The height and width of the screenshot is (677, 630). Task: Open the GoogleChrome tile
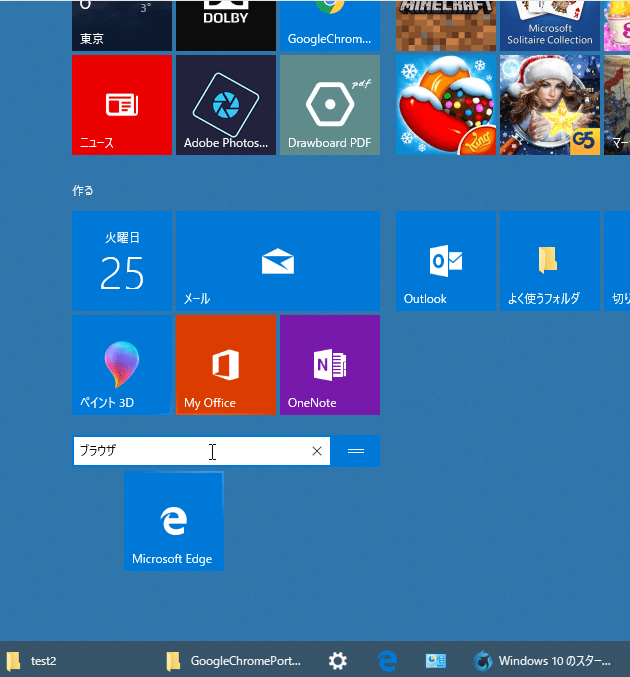pos(330,25)
